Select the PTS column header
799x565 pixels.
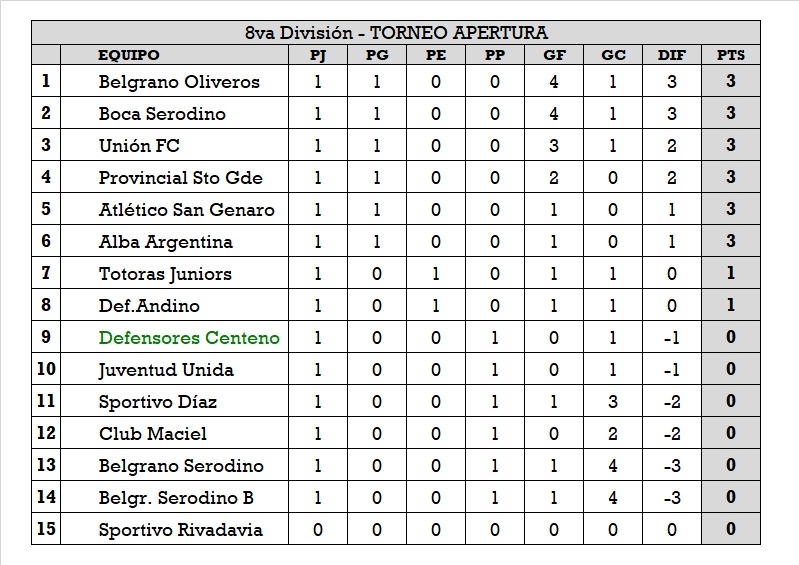pyautogui.click(x=730, y=56)
